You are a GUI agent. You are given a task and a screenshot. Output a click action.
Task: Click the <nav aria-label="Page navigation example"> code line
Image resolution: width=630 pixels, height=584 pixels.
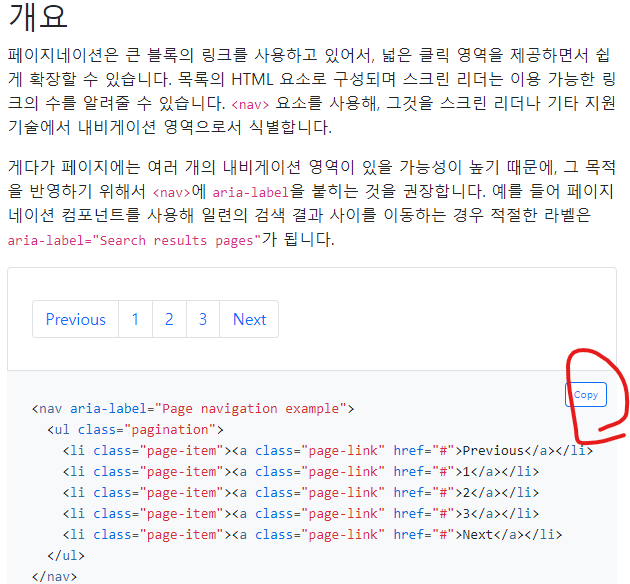pyautogui.click(x=193, y=409)
